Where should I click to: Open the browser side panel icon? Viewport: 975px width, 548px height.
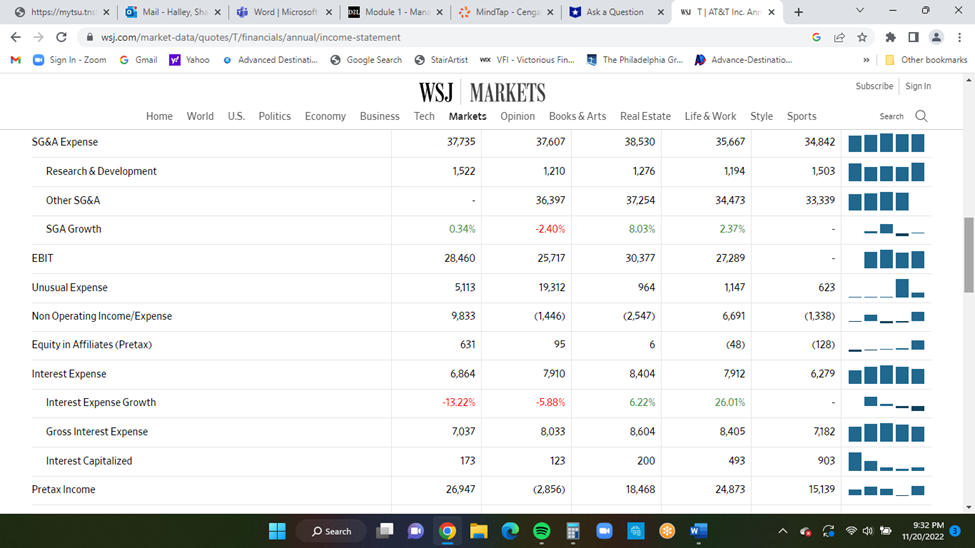point(913,37)
